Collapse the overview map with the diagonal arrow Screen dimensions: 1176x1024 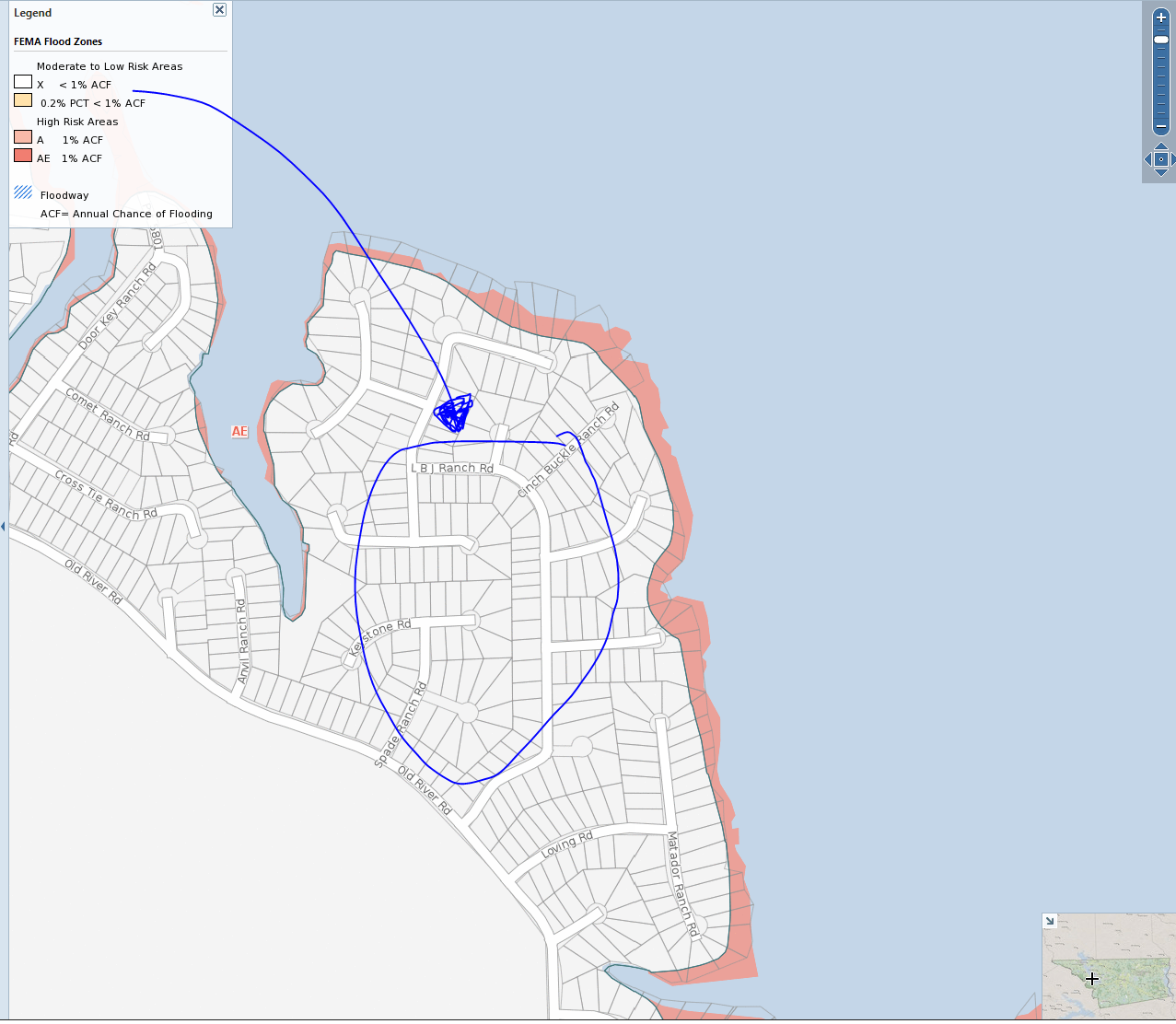tap(1051, 920)
